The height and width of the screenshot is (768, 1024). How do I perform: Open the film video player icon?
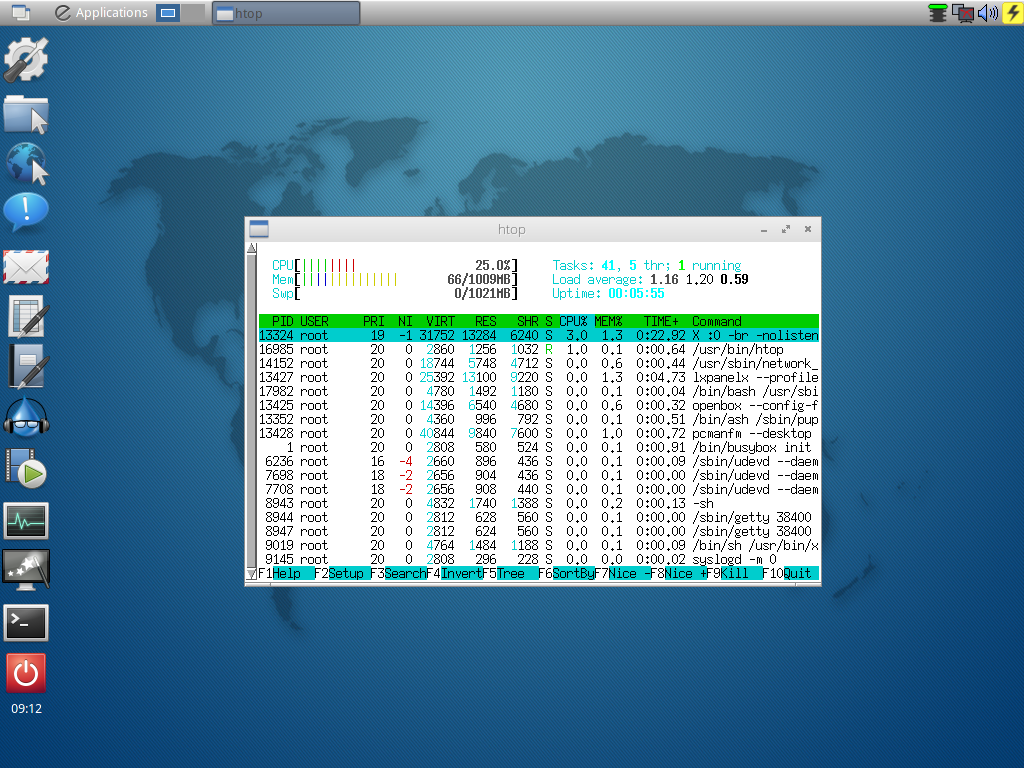pos(25,468)
